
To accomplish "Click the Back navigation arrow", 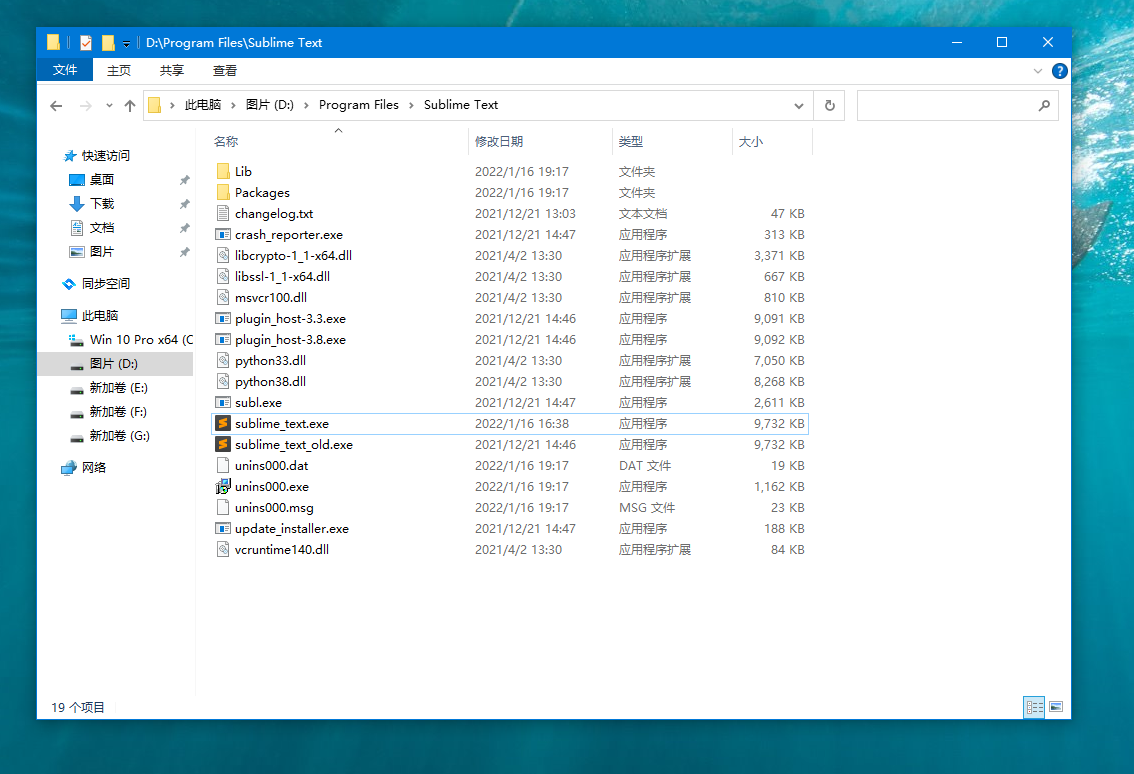I will point(56,105).
